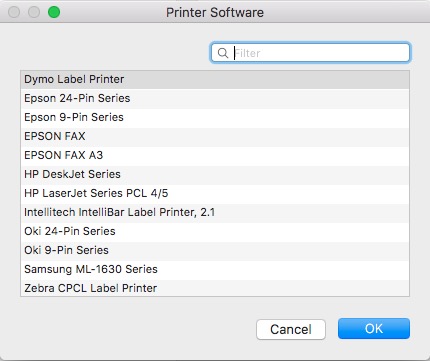Select Oki 9-Pin Series
This screenshot has height=361, width=430.
tap(215, 250)
